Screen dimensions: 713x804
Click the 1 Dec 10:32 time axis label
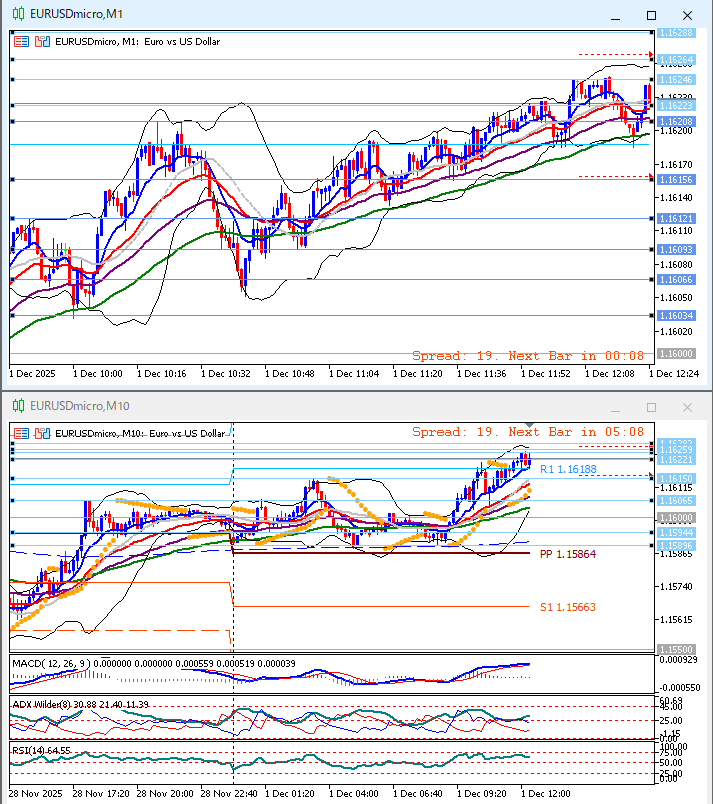225,373
